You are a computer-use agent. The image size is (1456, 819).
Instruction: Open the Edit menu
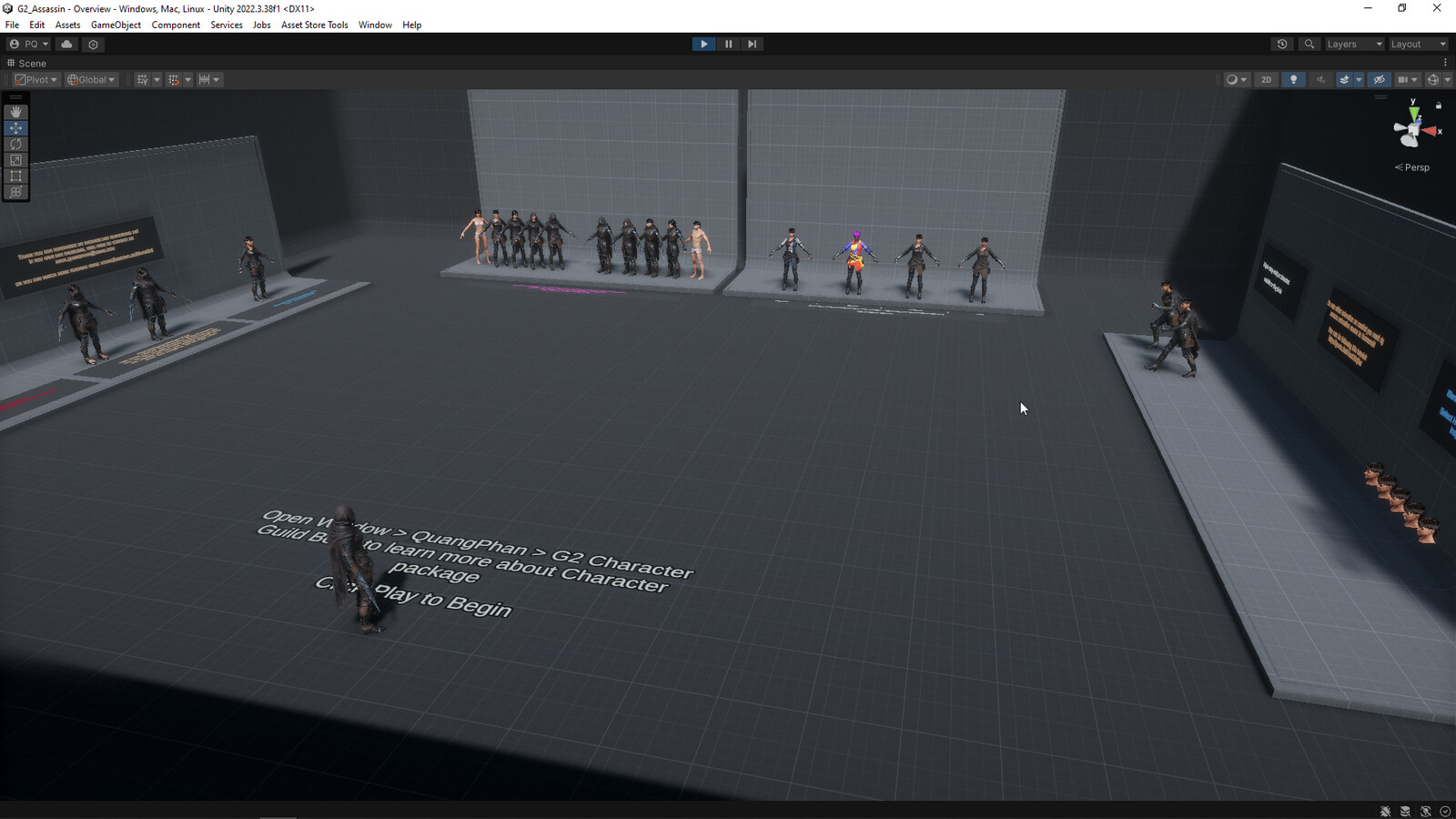click(36, 25)
